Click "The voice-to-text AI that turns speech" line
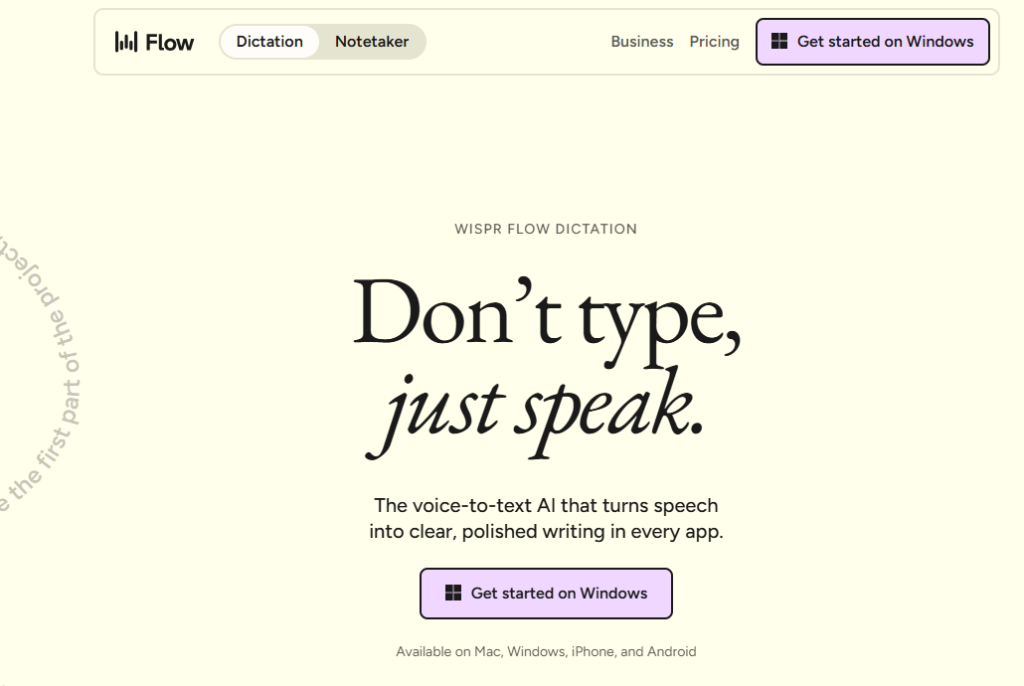The image size is (1024, 686). pos(546,506)
